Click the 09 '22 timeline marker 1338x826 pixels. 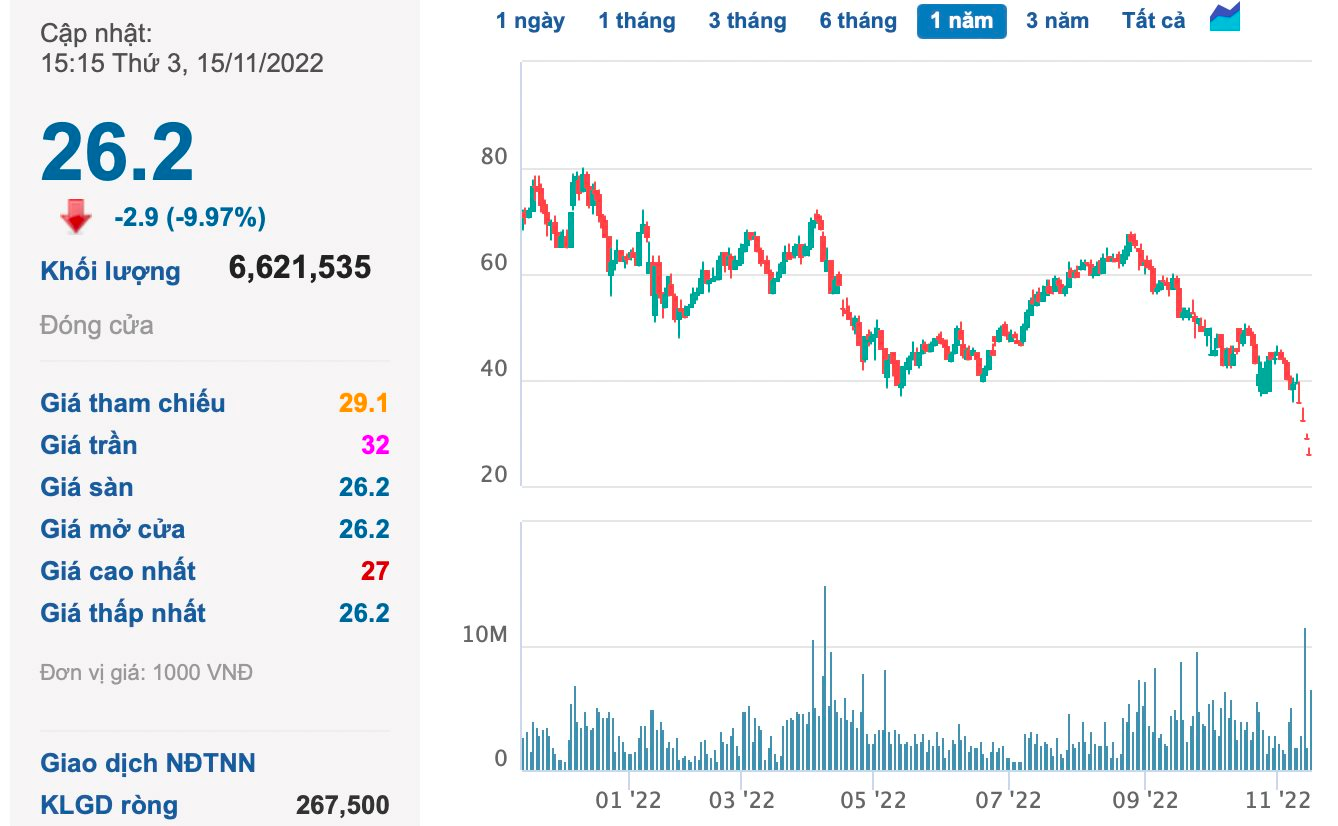click(1145, 800)
